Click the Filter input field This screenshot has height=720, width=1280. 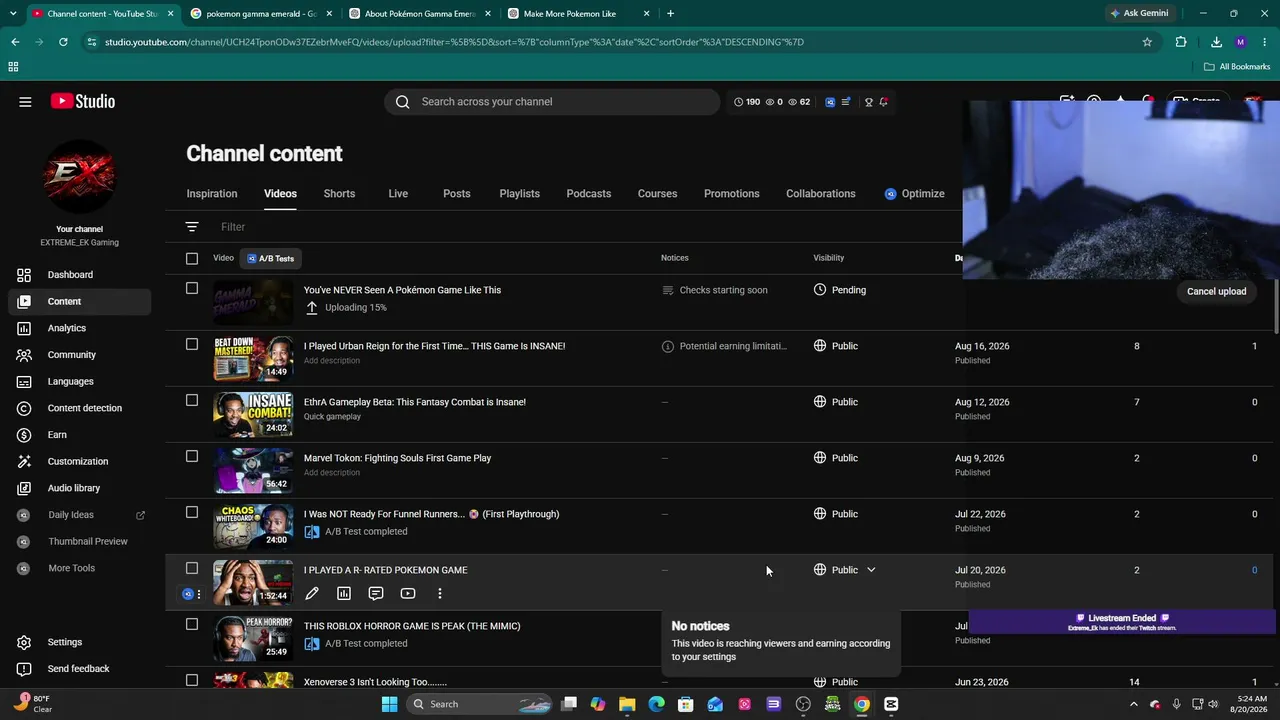(233, 227)
